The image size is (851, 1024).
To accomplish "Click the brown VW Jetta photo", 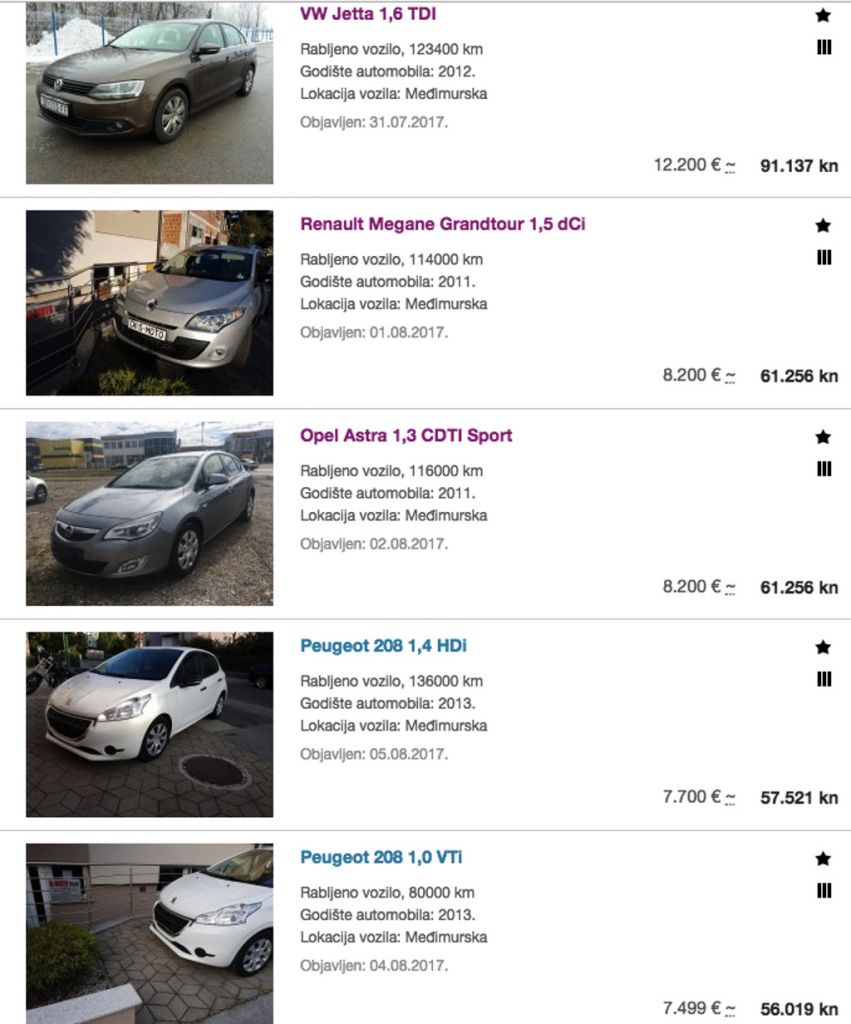I will [149, 94].
